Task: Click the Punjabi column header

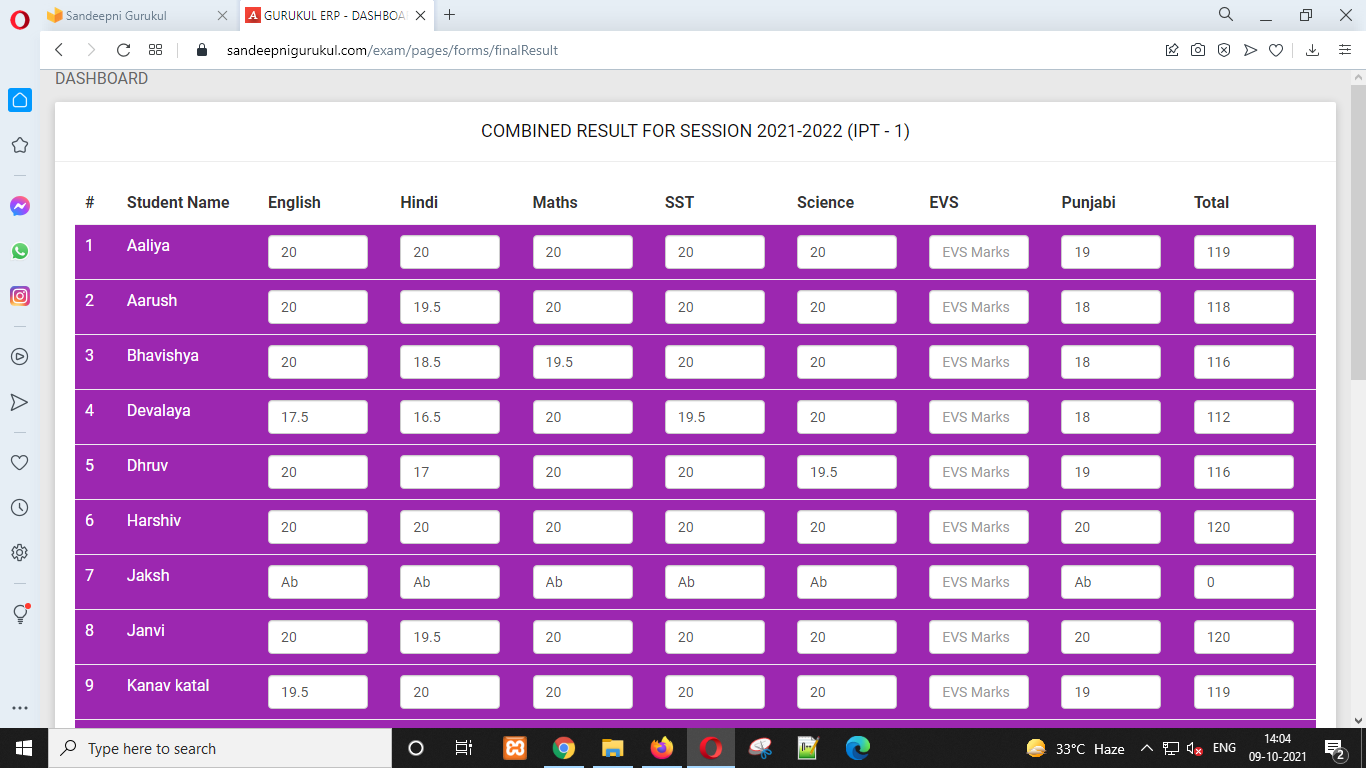Action: 1088,202
